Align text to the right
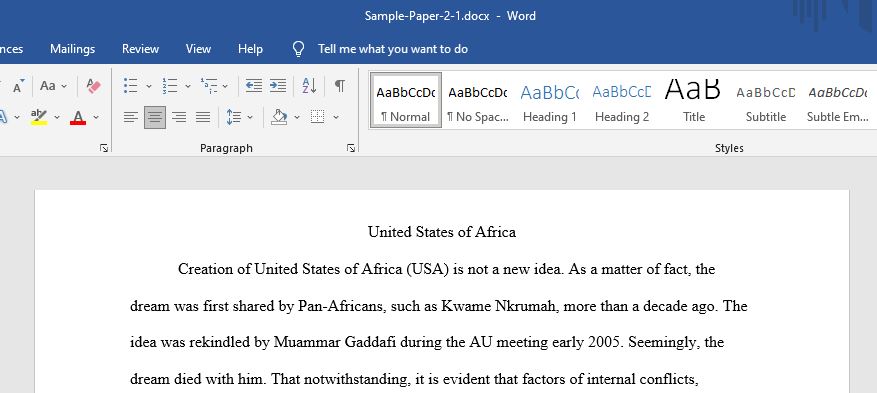 coord(178,117)
